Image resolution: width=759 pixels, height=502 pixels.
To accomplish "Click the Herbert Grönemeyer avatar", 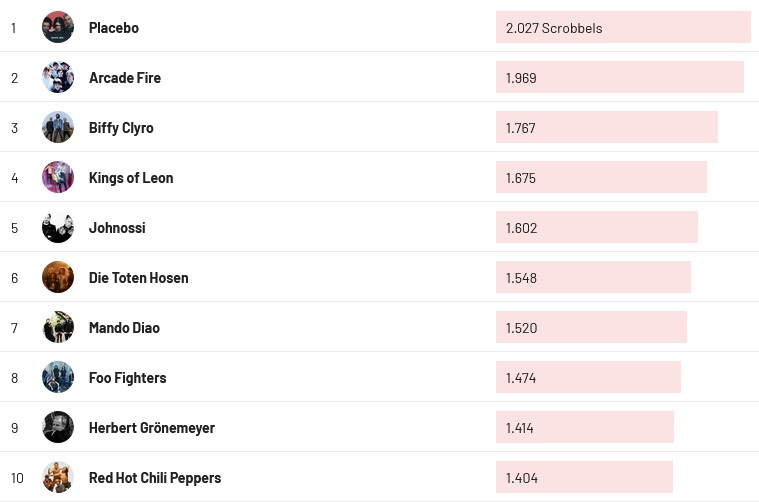I will [58, 427].
